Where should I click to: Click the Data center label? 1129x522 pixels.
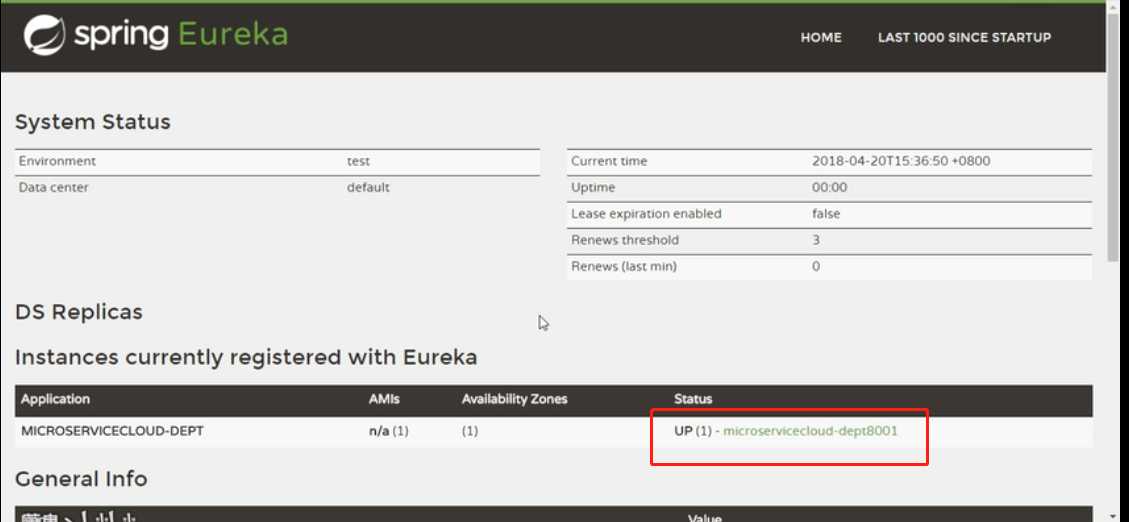point(53,187)
